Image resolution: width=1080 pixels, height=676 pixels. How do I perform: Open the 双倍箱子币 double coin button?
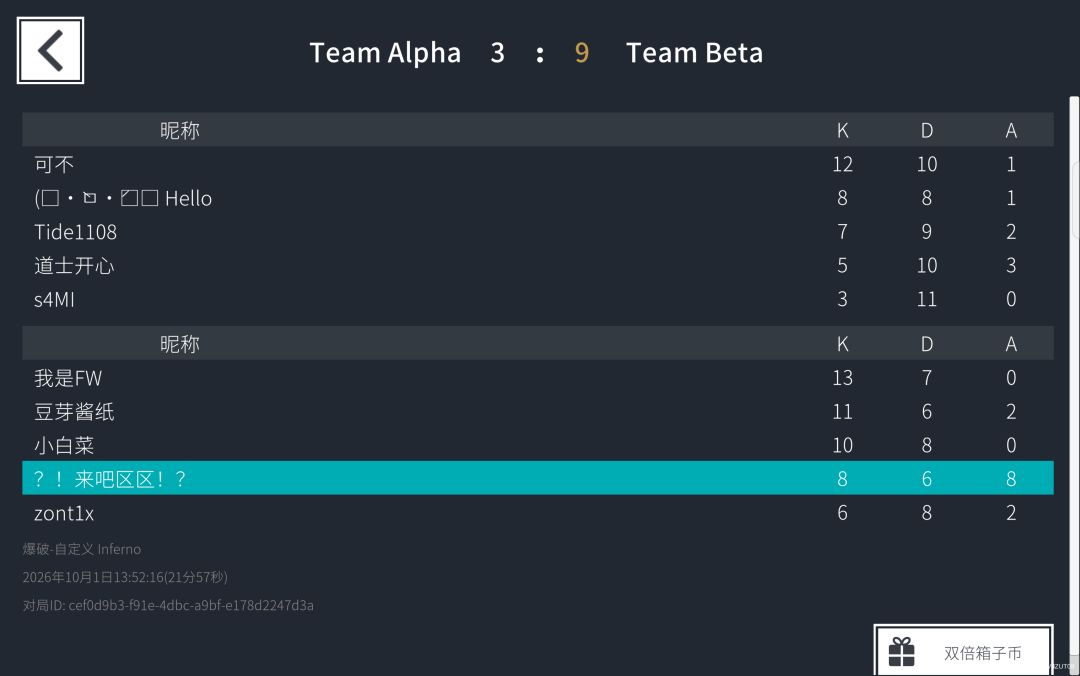(964, 651)
